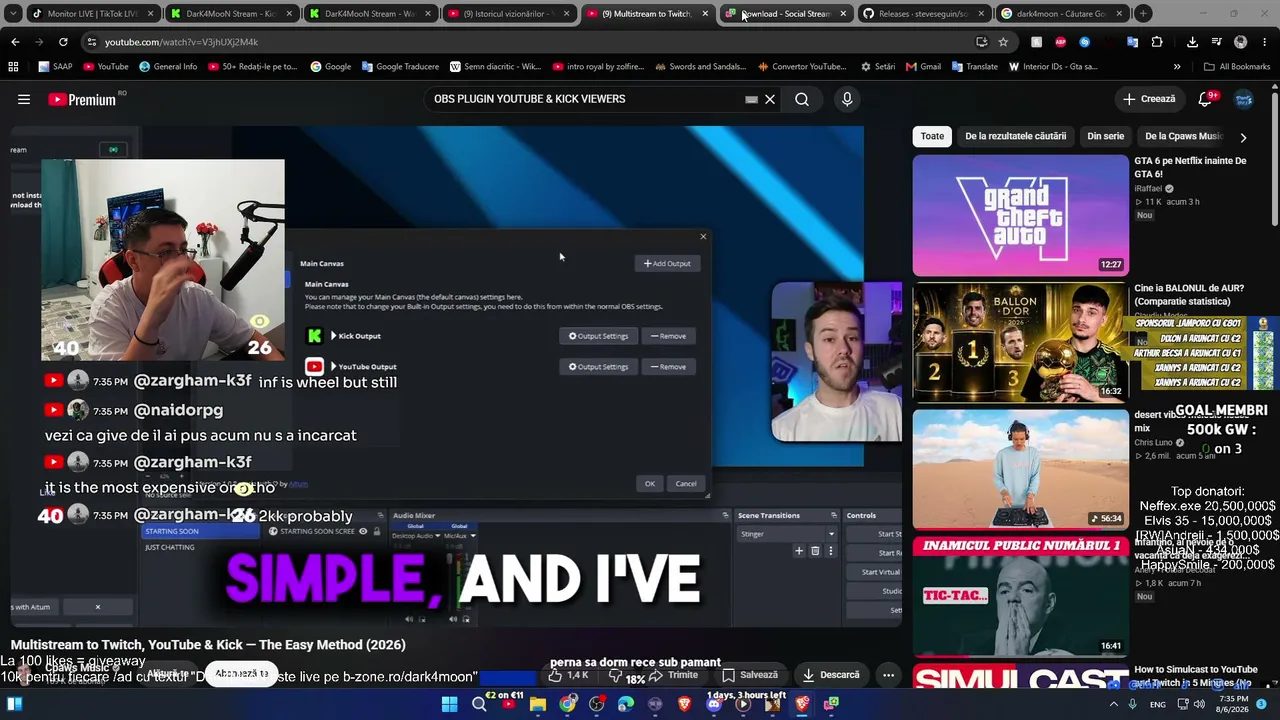
Task: Open the Creează create menu
Action: click(x=1148, y=99)
